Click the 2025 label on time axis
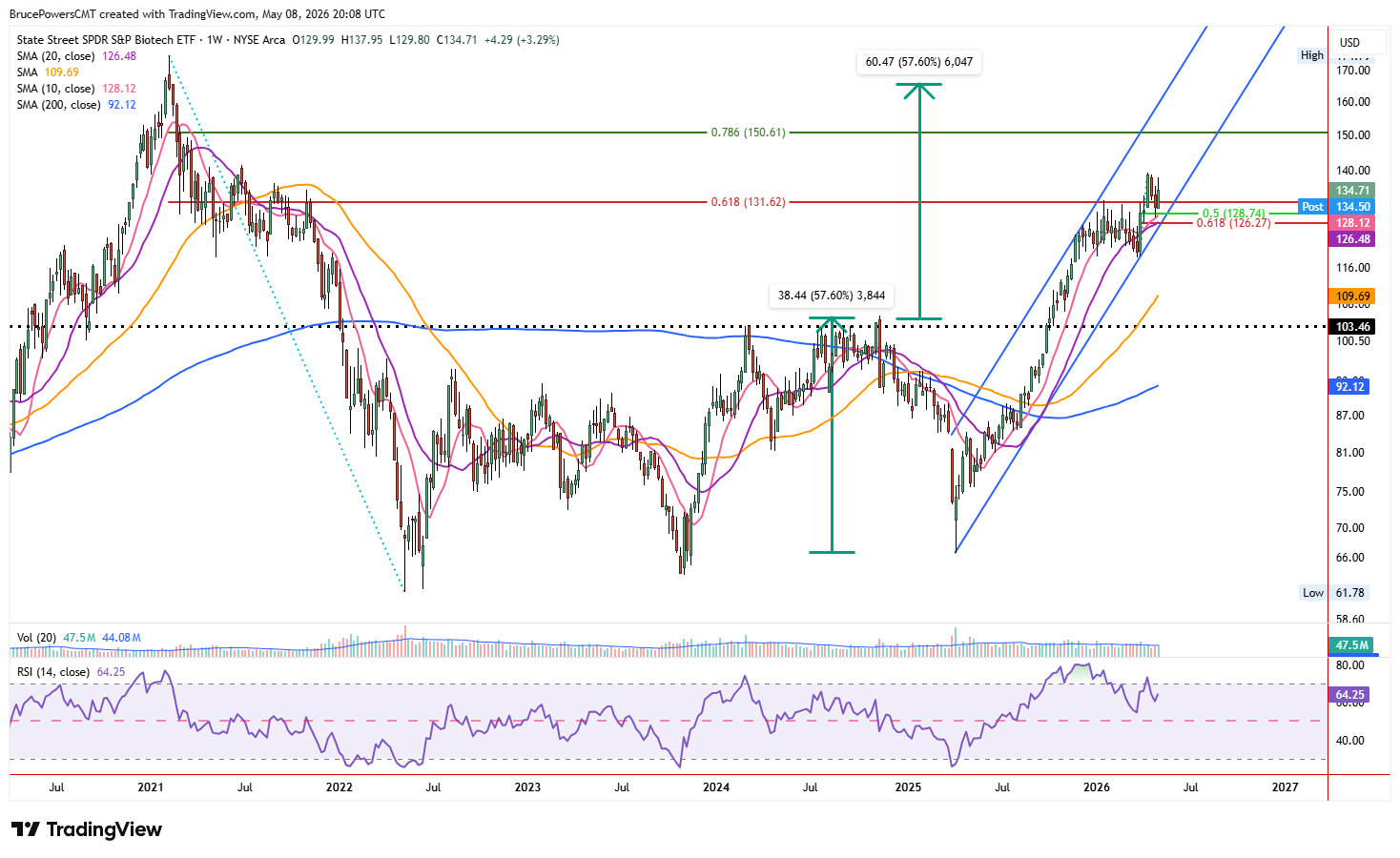Screen dimensions: 1400x858 [908, 787]
